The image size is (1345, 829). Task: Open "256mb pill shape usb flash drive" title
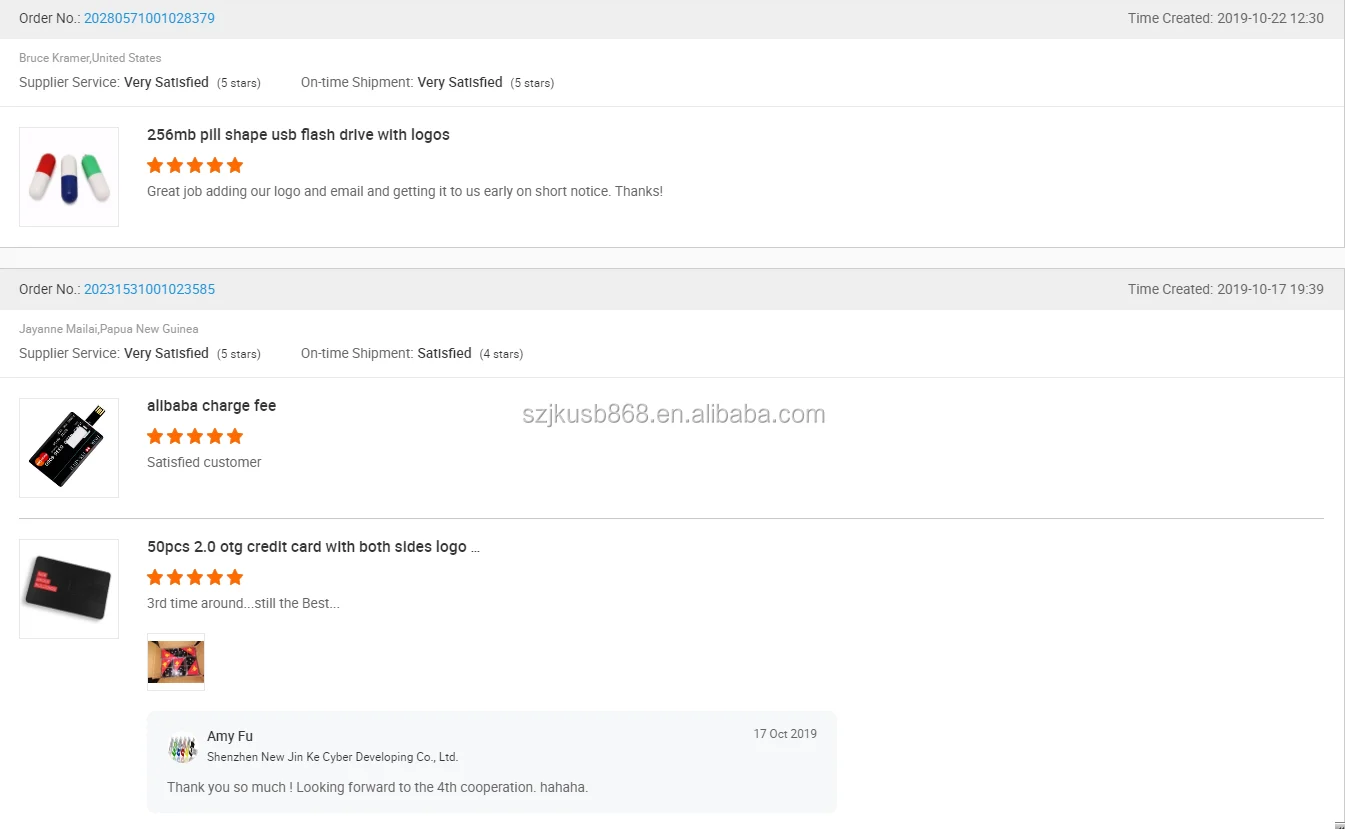[298, 135]
